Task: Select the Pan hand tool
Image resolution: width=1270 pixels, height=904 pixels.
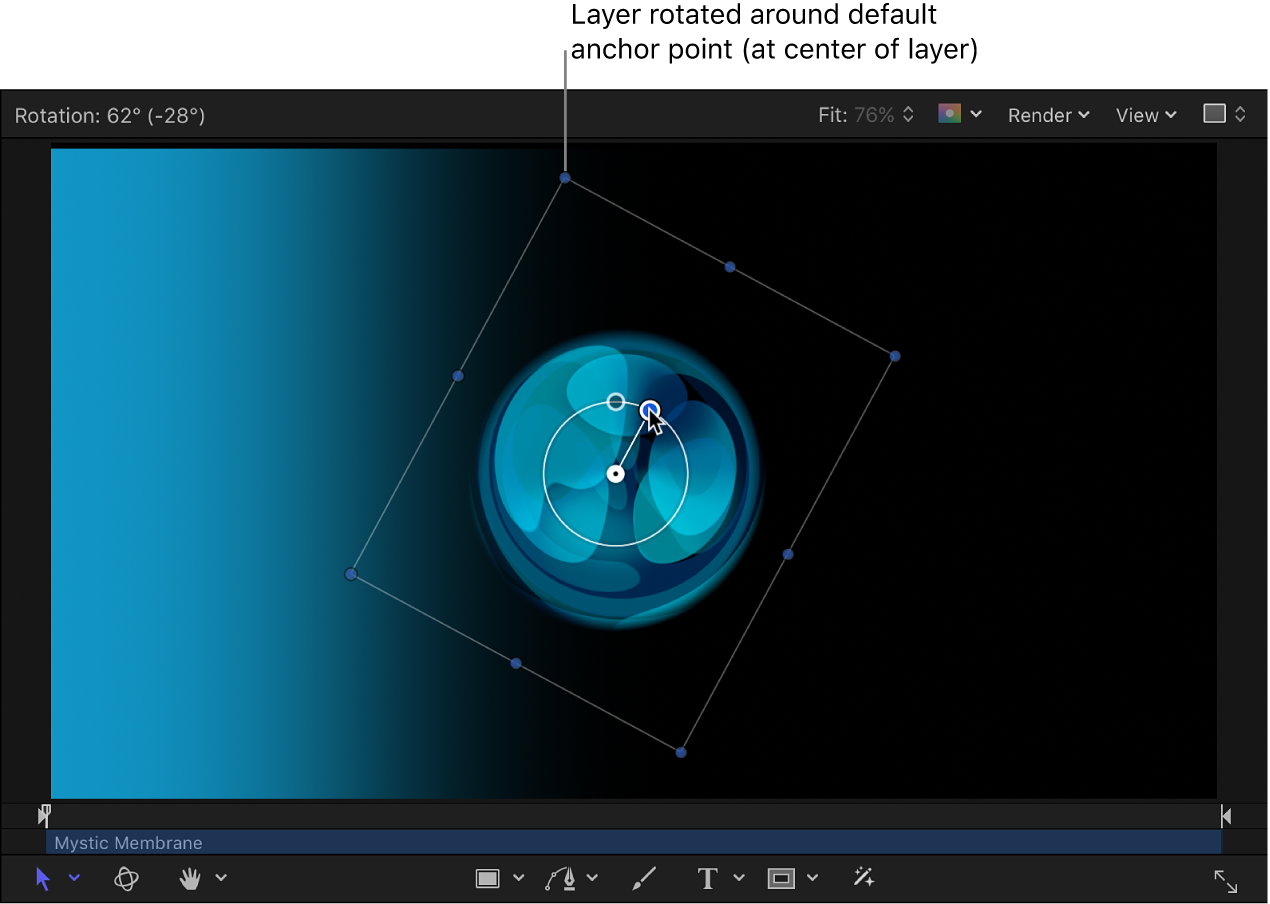Action: pos(191,878)
